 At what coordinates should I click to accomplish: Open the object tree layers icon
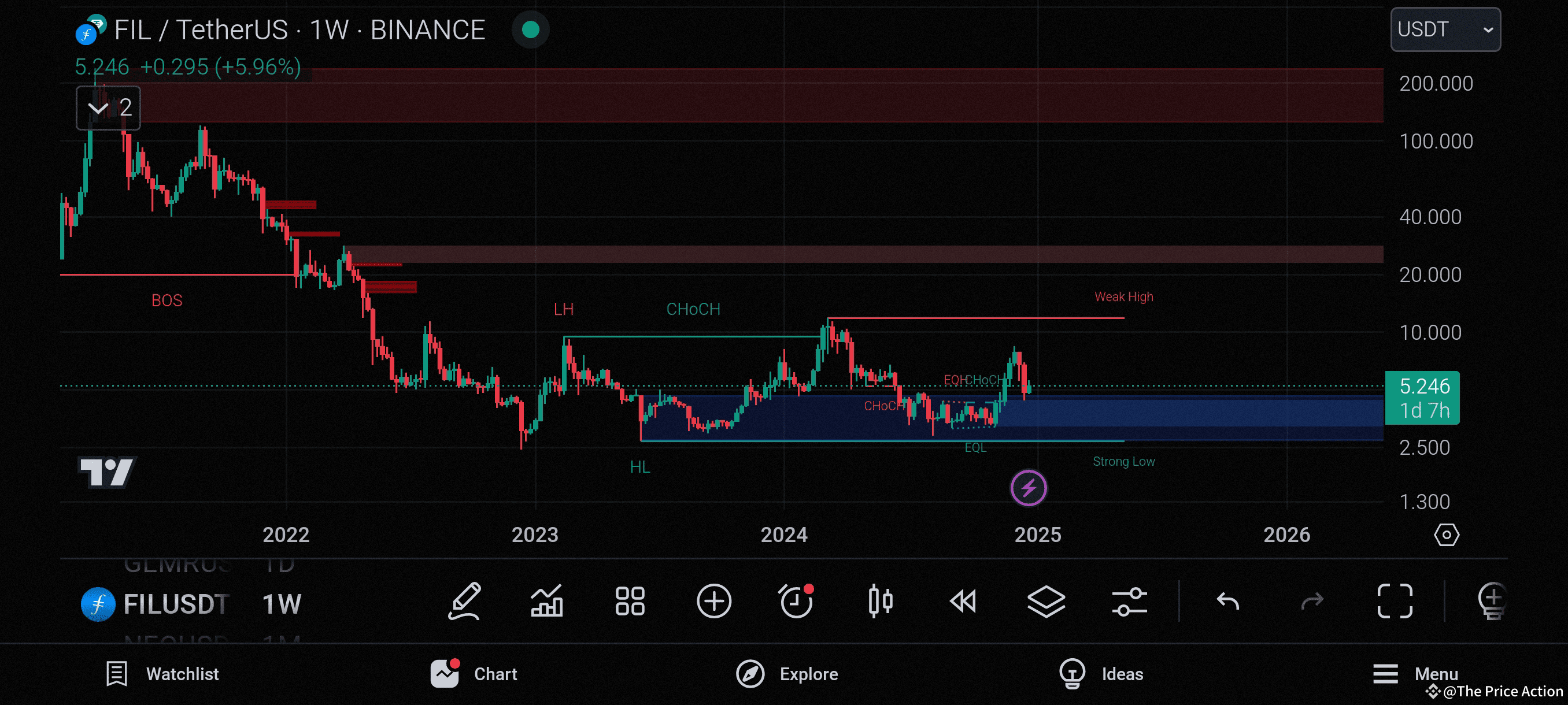(1046, 602)
